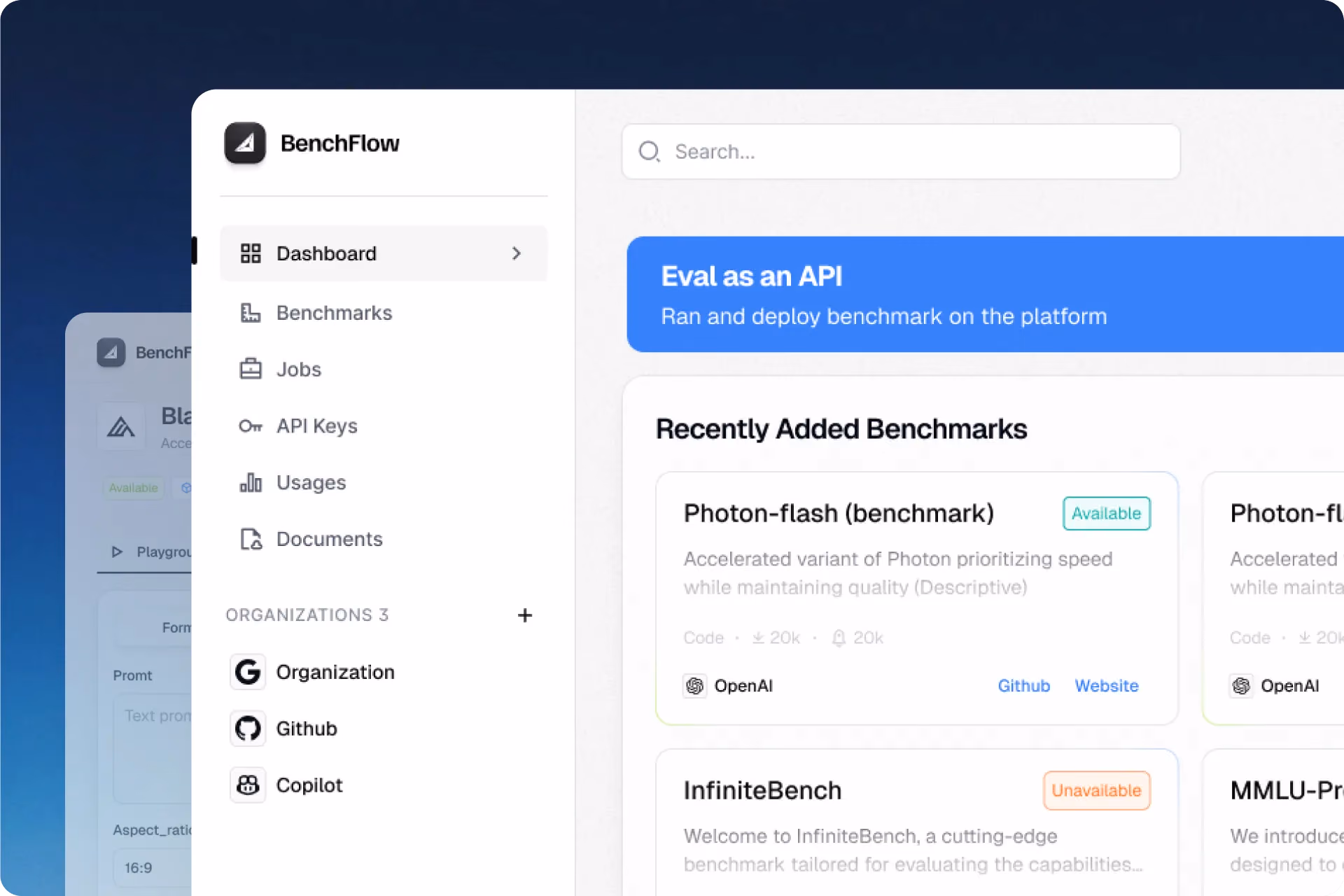Open the InfiniteBench card title
This screenshot has width=1344, height=896.
point(762,790)
